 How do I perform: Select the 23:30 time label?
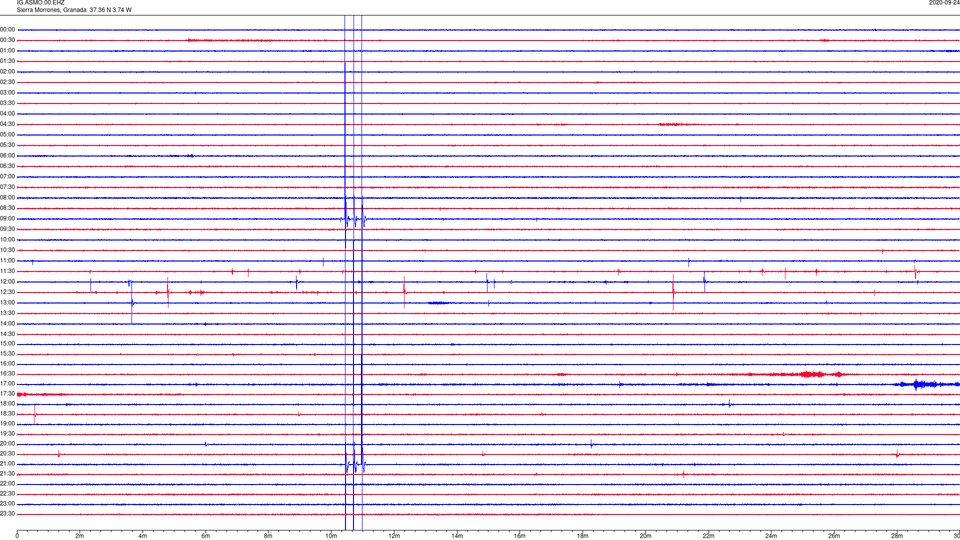click(7, 514)
